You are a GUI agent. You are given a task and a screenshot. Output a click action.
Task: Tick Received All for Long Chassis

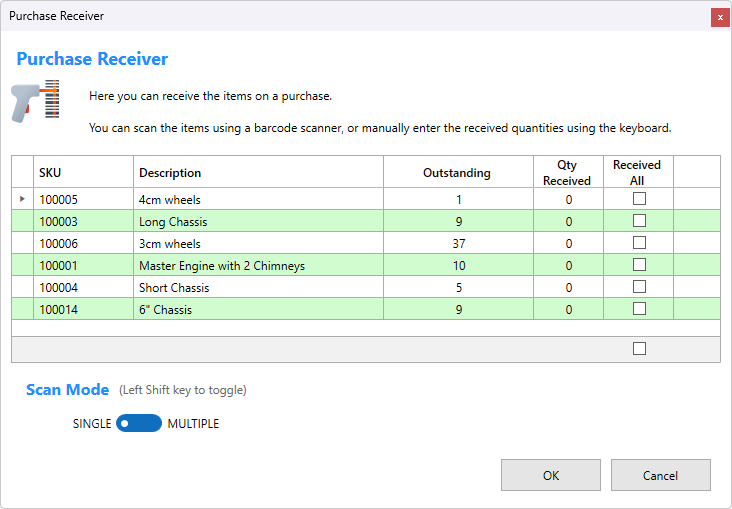point(639,221)
